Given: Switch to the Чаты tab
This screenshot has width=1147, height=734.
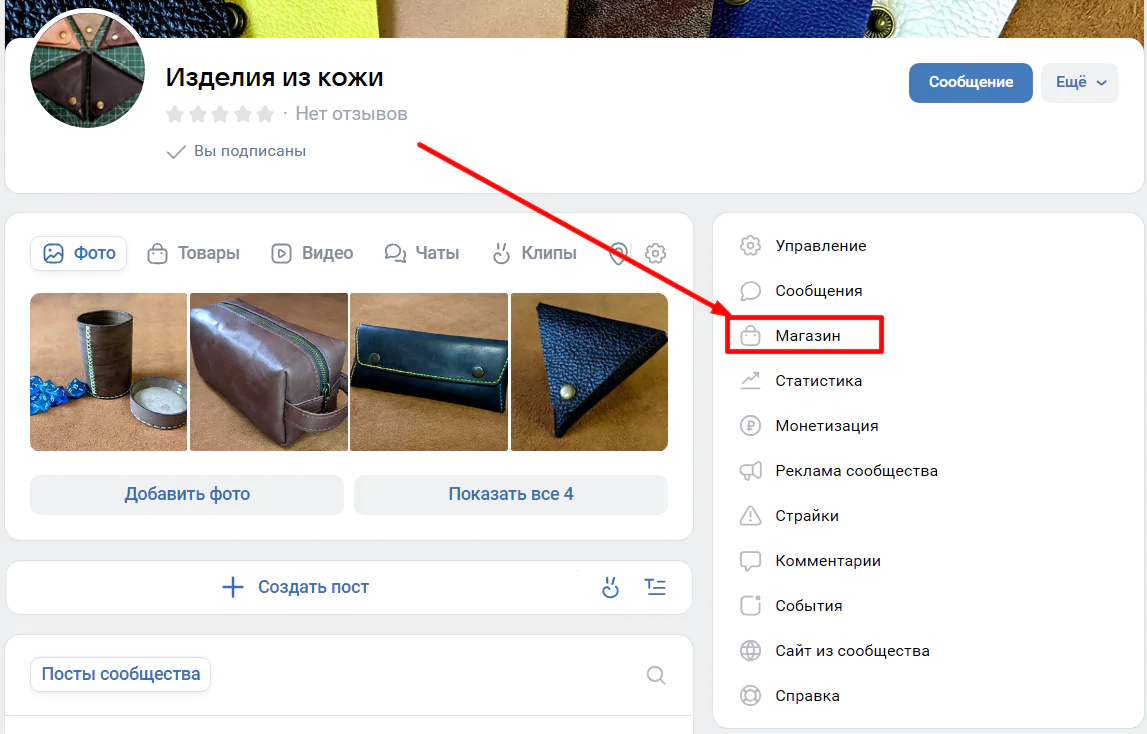Looking at the screenshot, I should click(422, 253).
